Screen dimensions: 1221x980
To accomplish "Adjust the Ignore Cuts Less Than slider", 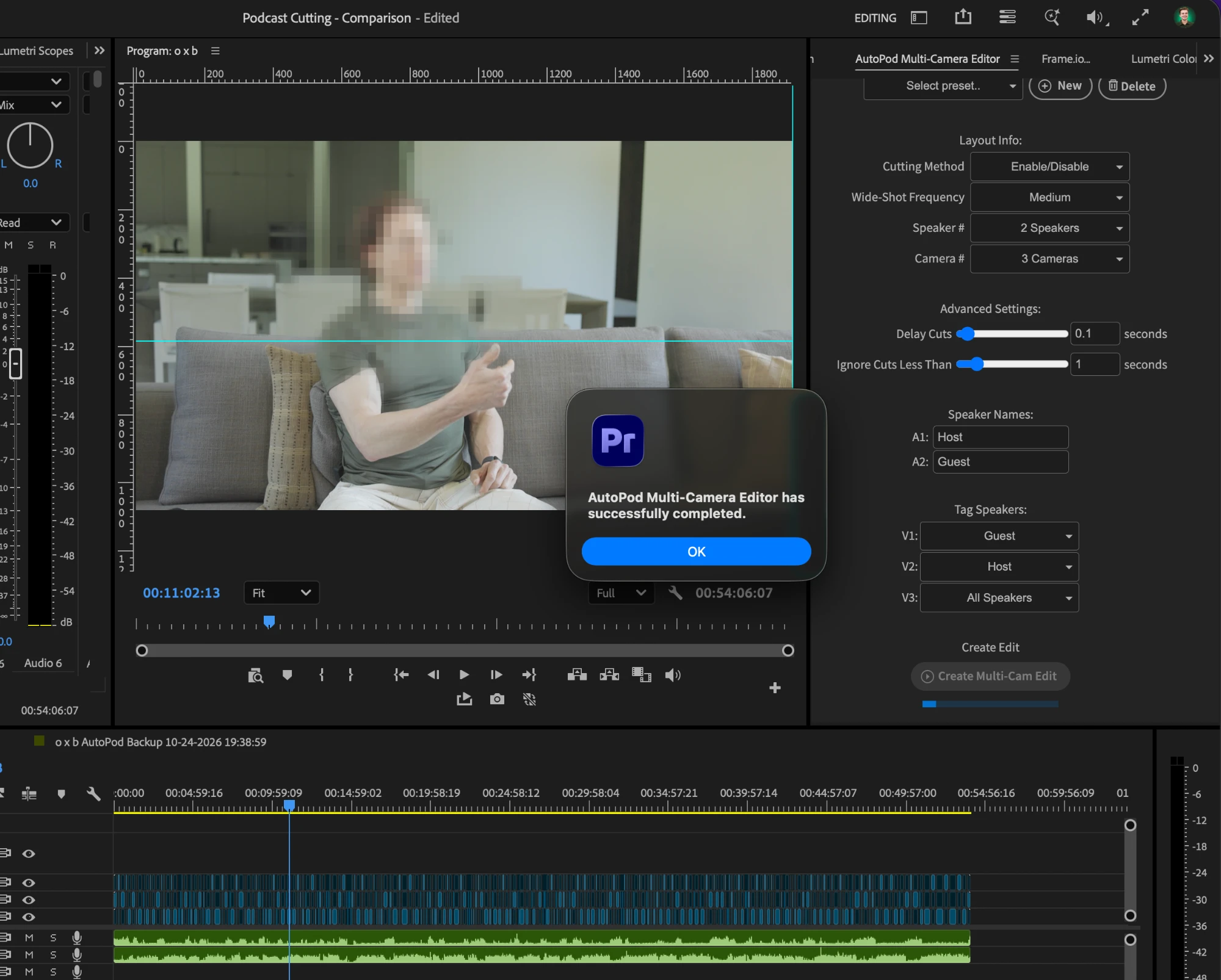I will [x=1012, y=364].
